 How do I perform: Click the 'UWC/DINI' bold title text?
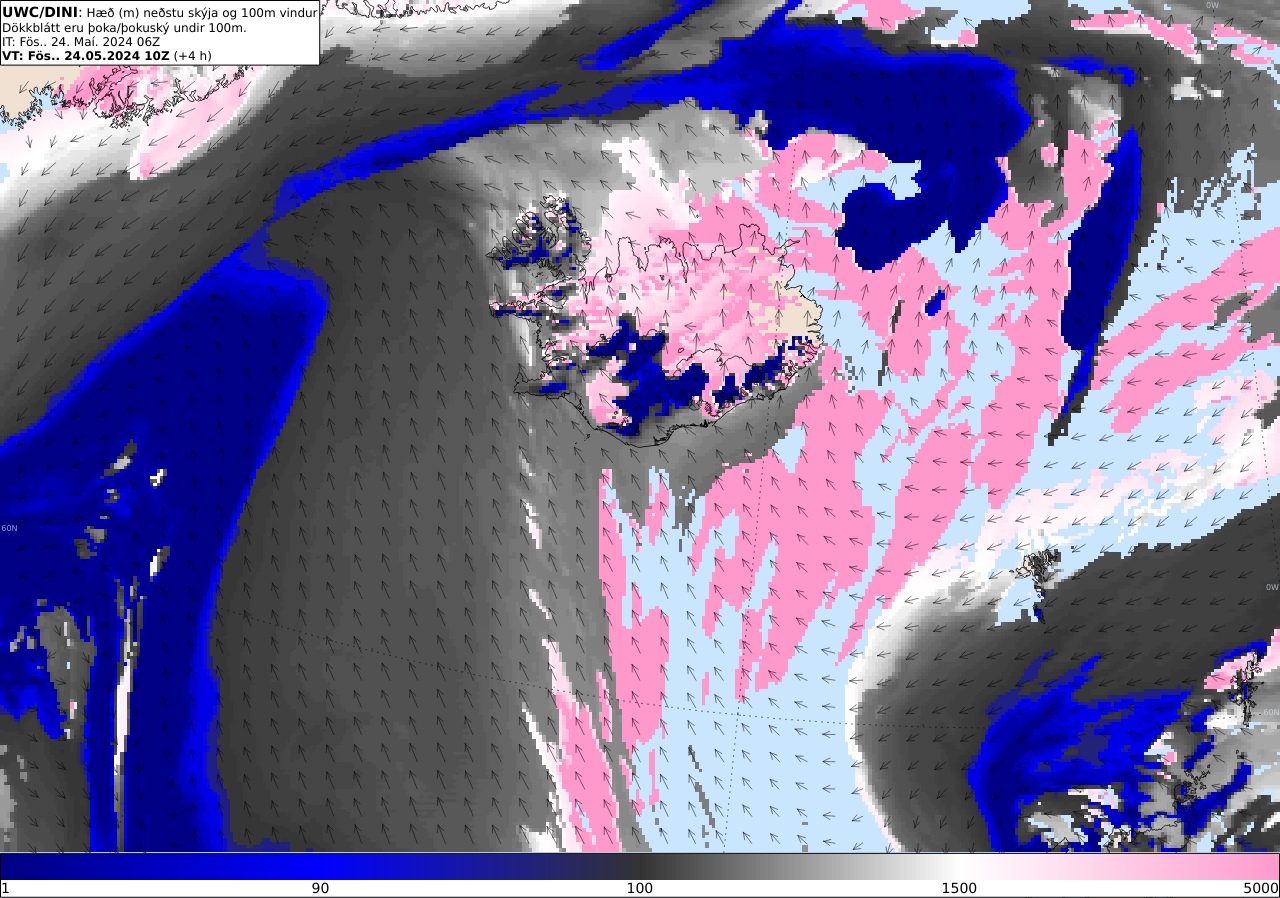(x=39, y=11)
